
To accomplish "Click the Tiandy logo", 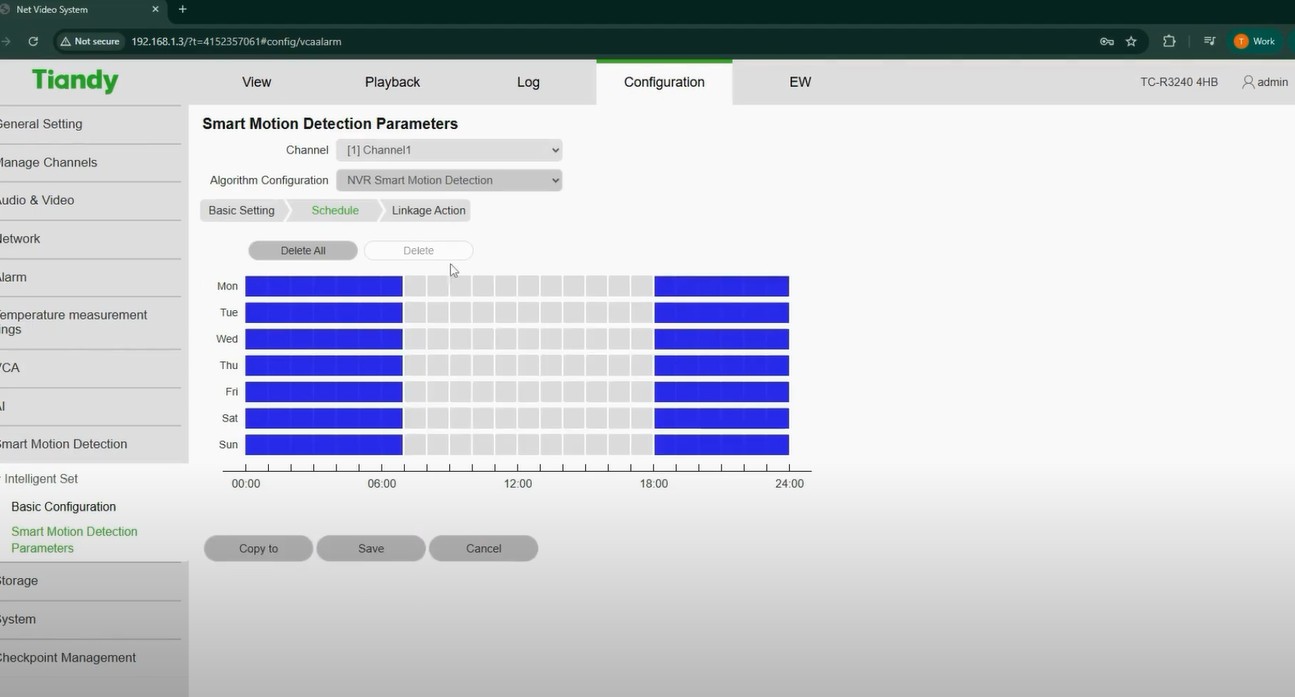I will [x=75, y=81].
